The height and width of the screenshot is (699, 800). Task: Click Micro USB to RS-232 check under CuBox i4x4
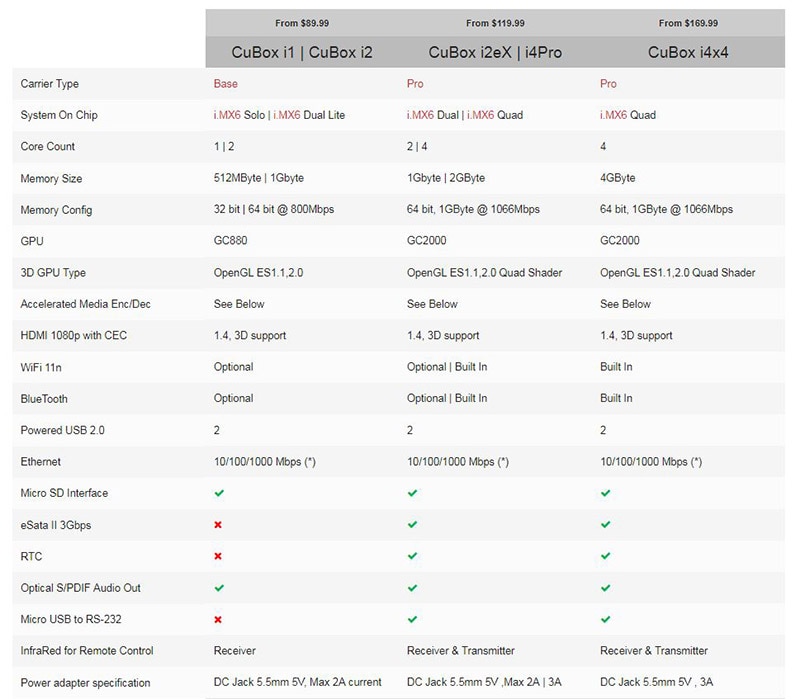(605, 620)
